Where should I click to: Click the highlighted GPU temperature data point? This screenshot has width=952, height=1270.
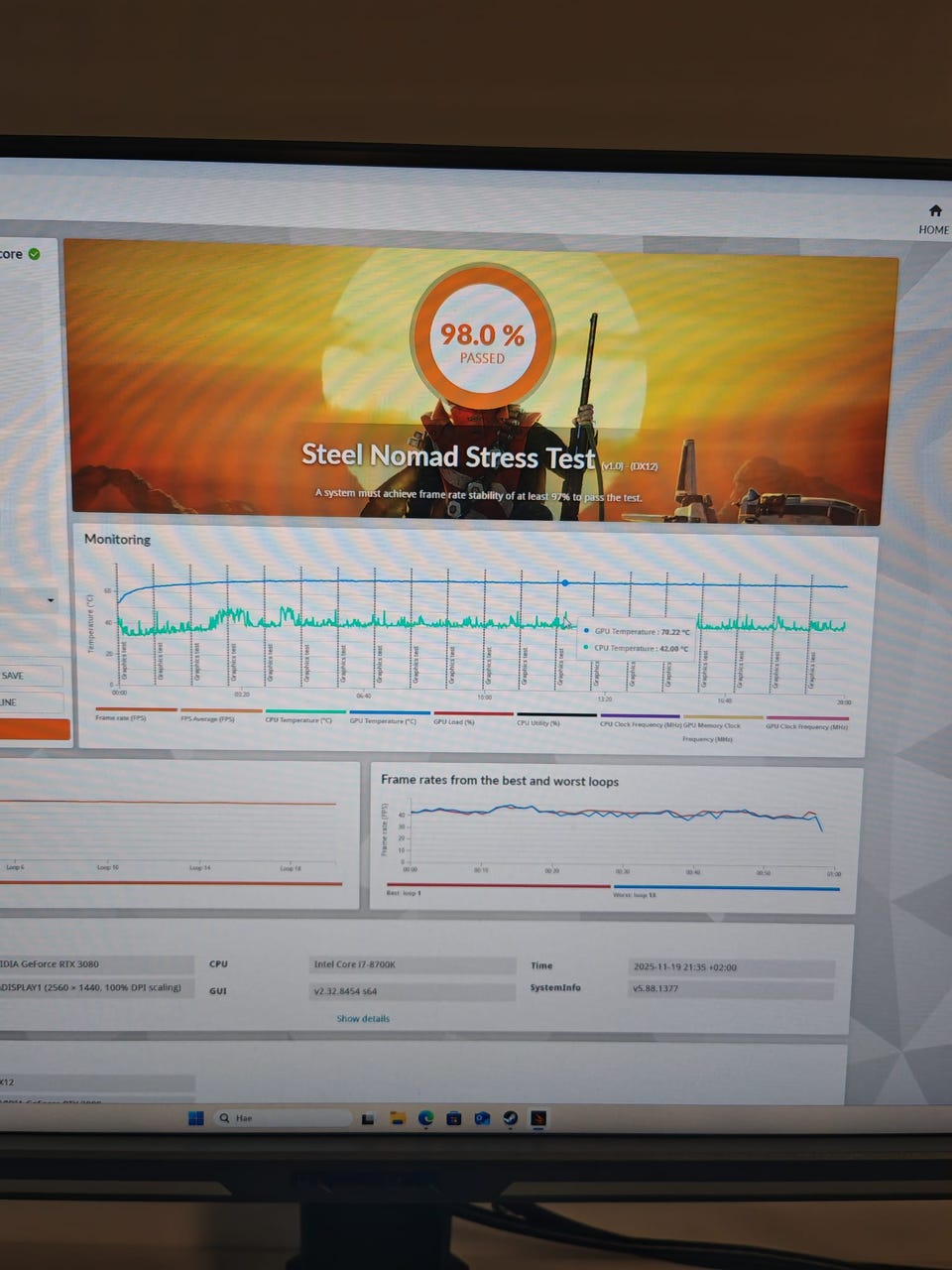point(565,583)
